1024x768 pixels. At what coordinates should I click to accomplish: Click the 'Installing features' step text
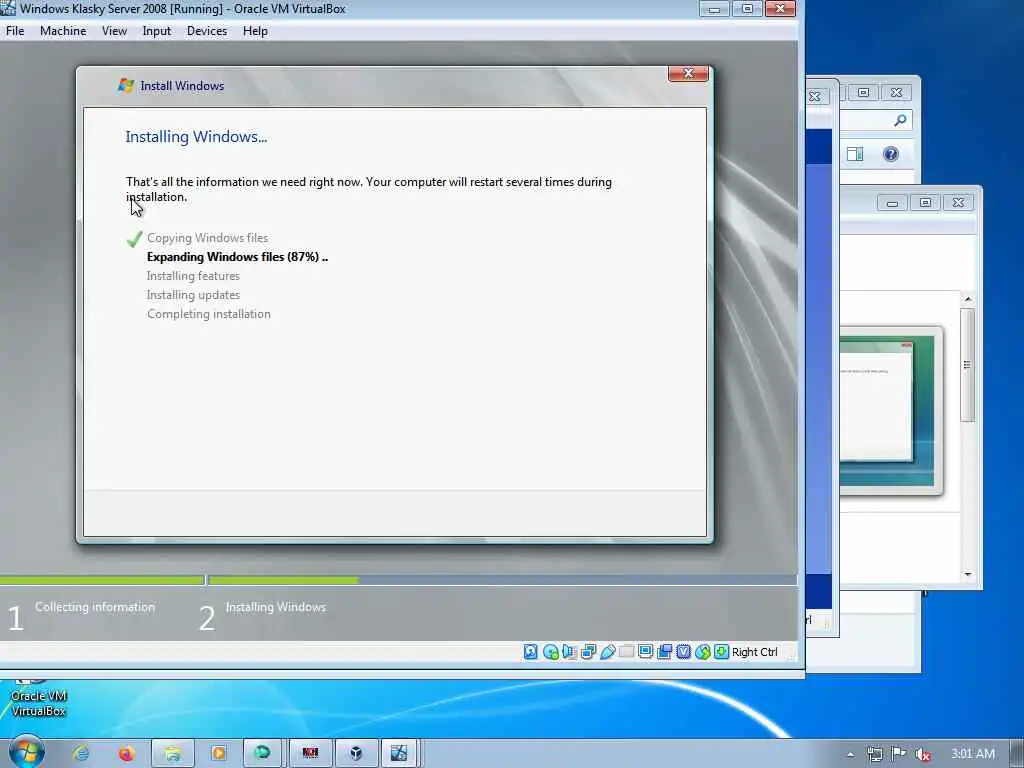pyautogui.click(x=193, y=276)
